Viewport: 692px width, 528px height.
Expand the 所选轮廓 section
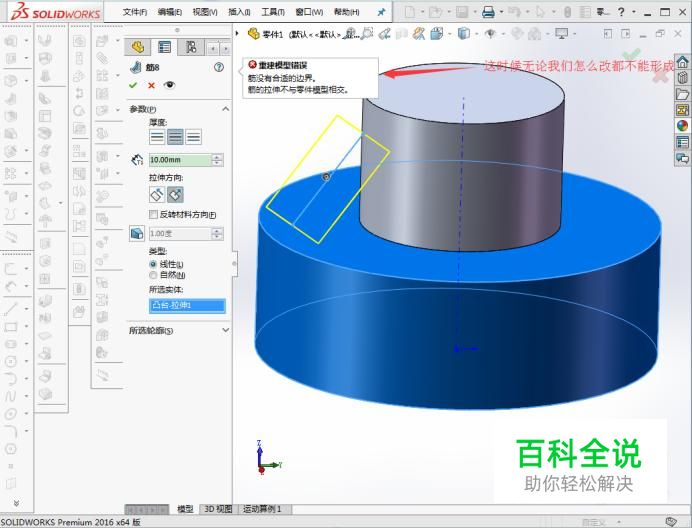coord(226,330)
